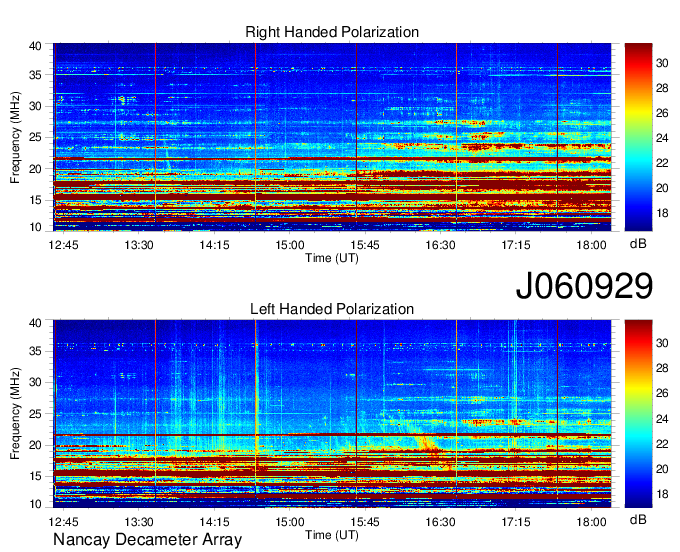Click the 18:00 tick label on top plot
Screen dimensions: 680x552
point(591,245)
